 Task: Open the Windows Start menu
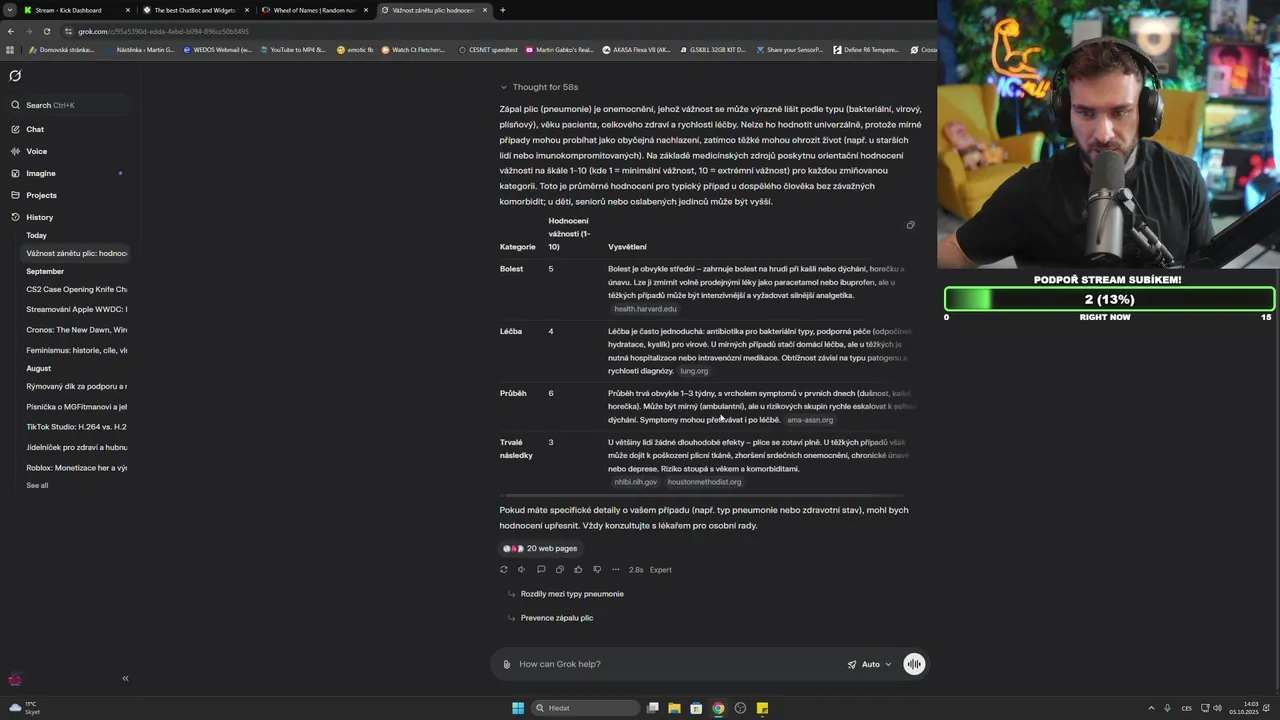(x=518, y=708)
